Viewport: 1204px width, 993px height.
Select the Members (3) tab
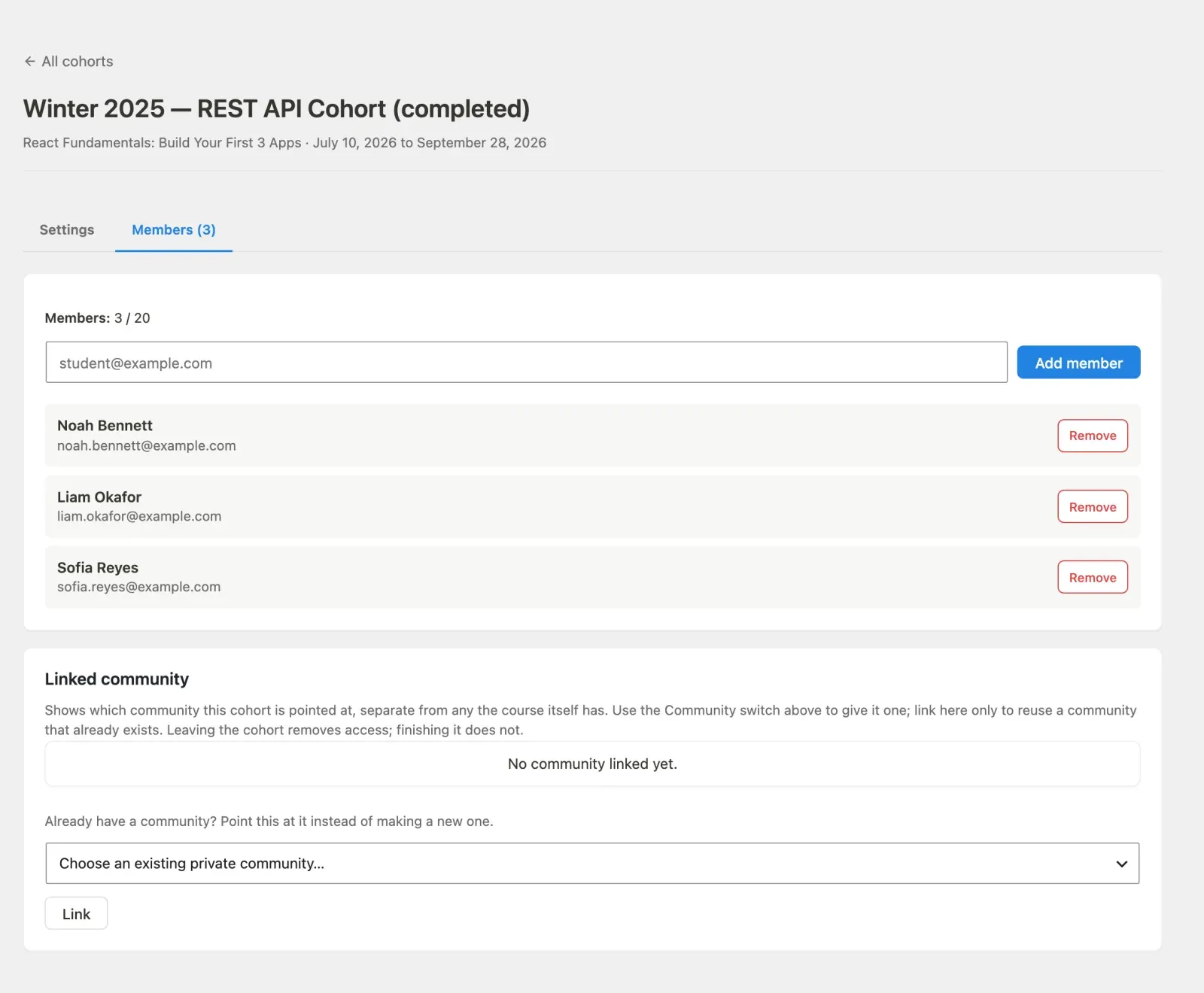(x=174, y=229)
